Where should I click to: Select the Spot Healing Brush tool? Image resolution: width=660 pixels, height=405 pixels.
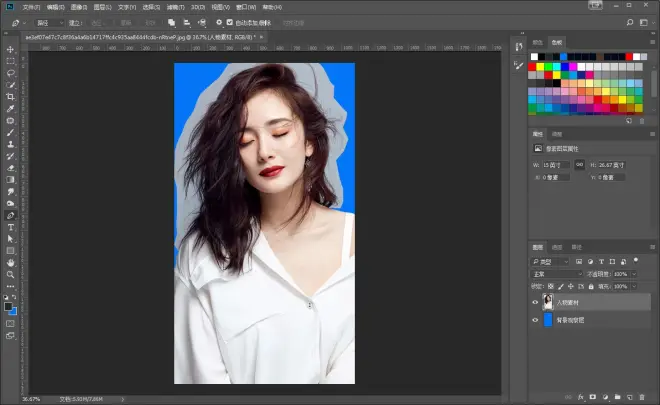click(10, 121)
